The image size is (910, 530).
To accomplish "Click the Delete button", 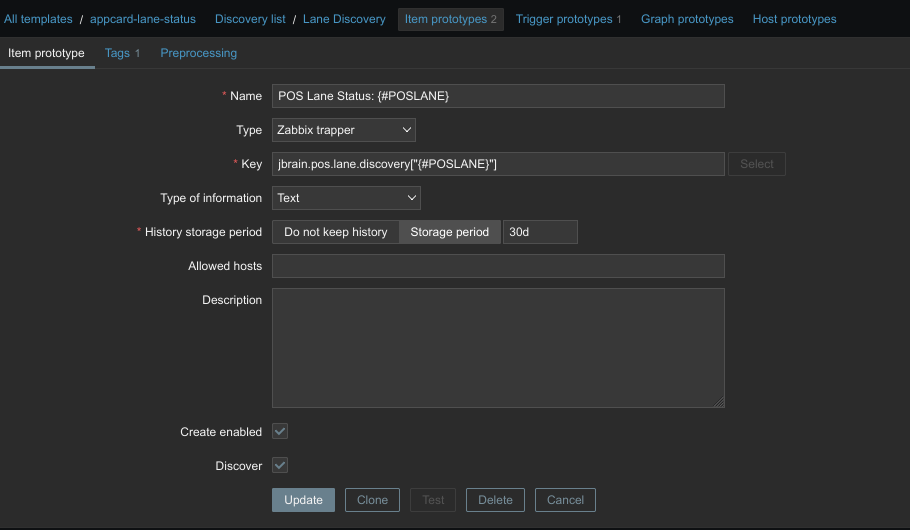I will coord(495,500).
